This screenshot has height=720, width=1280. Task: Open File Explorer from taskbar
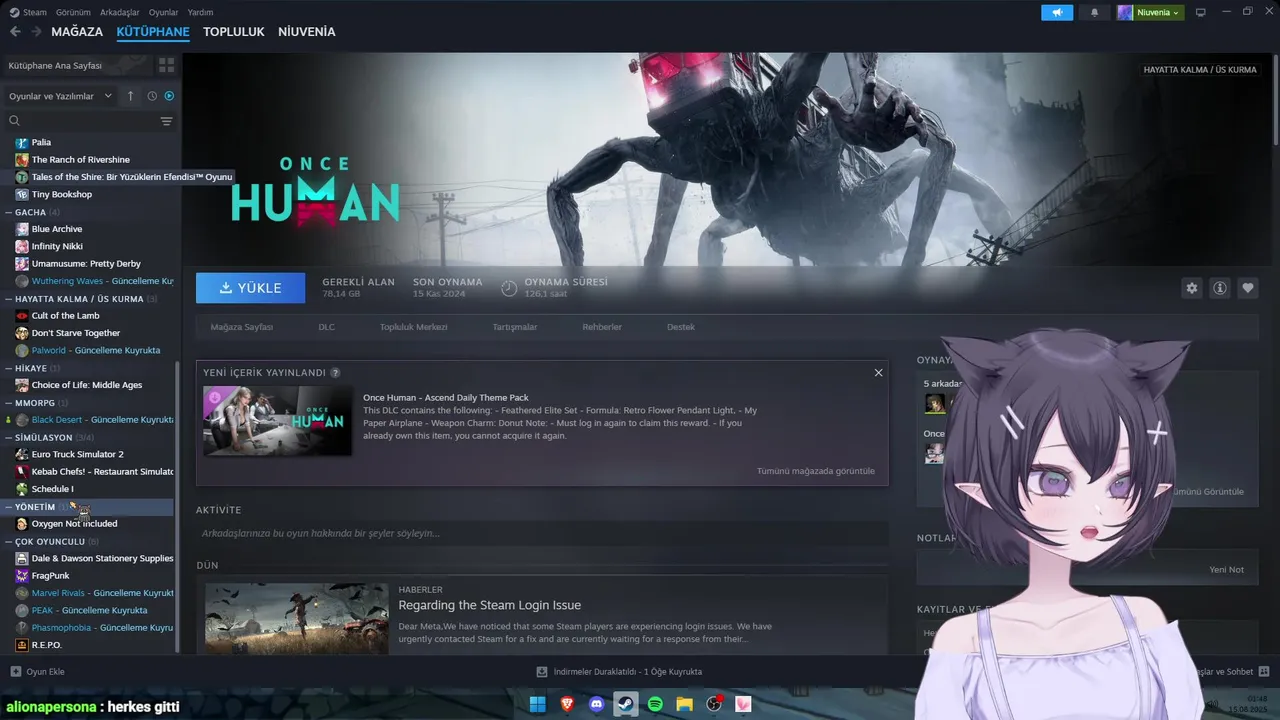[x=684, y=704]
